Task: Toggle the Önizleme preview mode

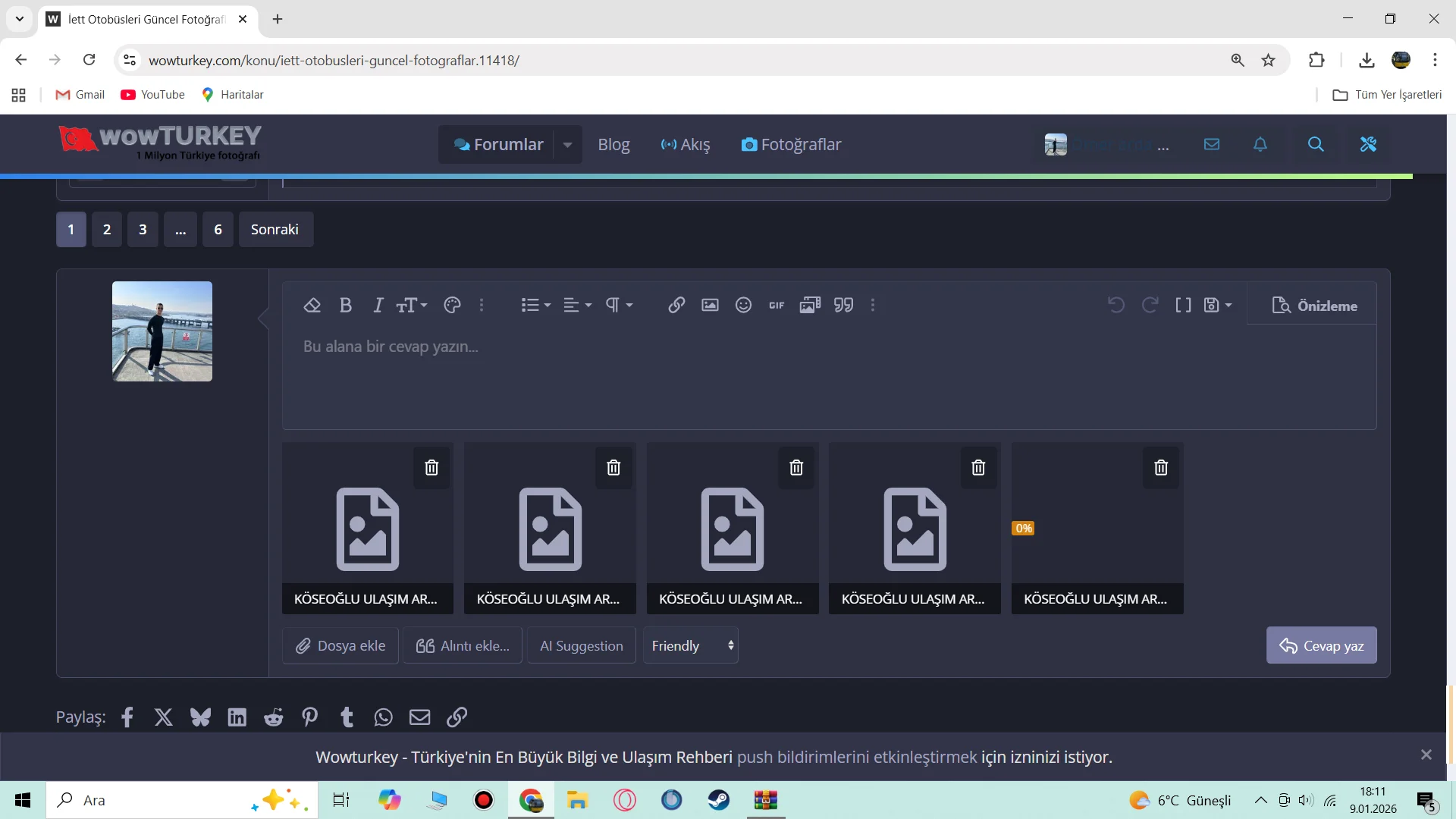Action: pos(1314,306)
